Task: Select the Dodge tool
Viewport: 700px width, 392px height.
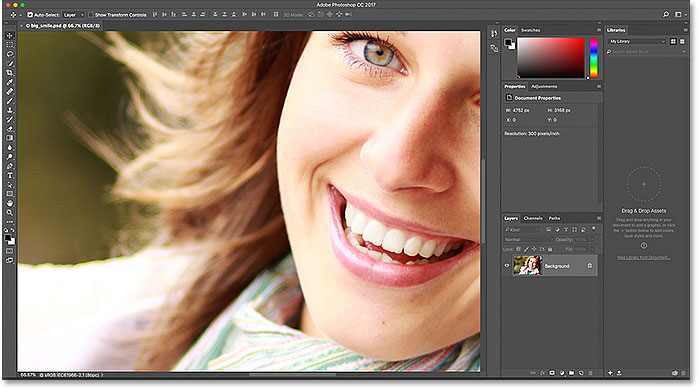Action: (10, 157)
